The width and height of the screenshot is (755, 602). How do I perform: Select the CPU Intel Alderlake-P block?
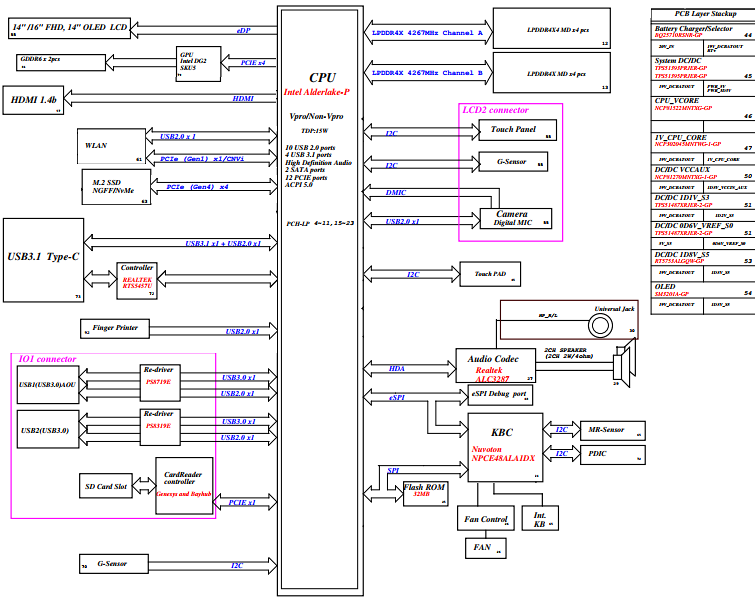[x=320, y=301]
